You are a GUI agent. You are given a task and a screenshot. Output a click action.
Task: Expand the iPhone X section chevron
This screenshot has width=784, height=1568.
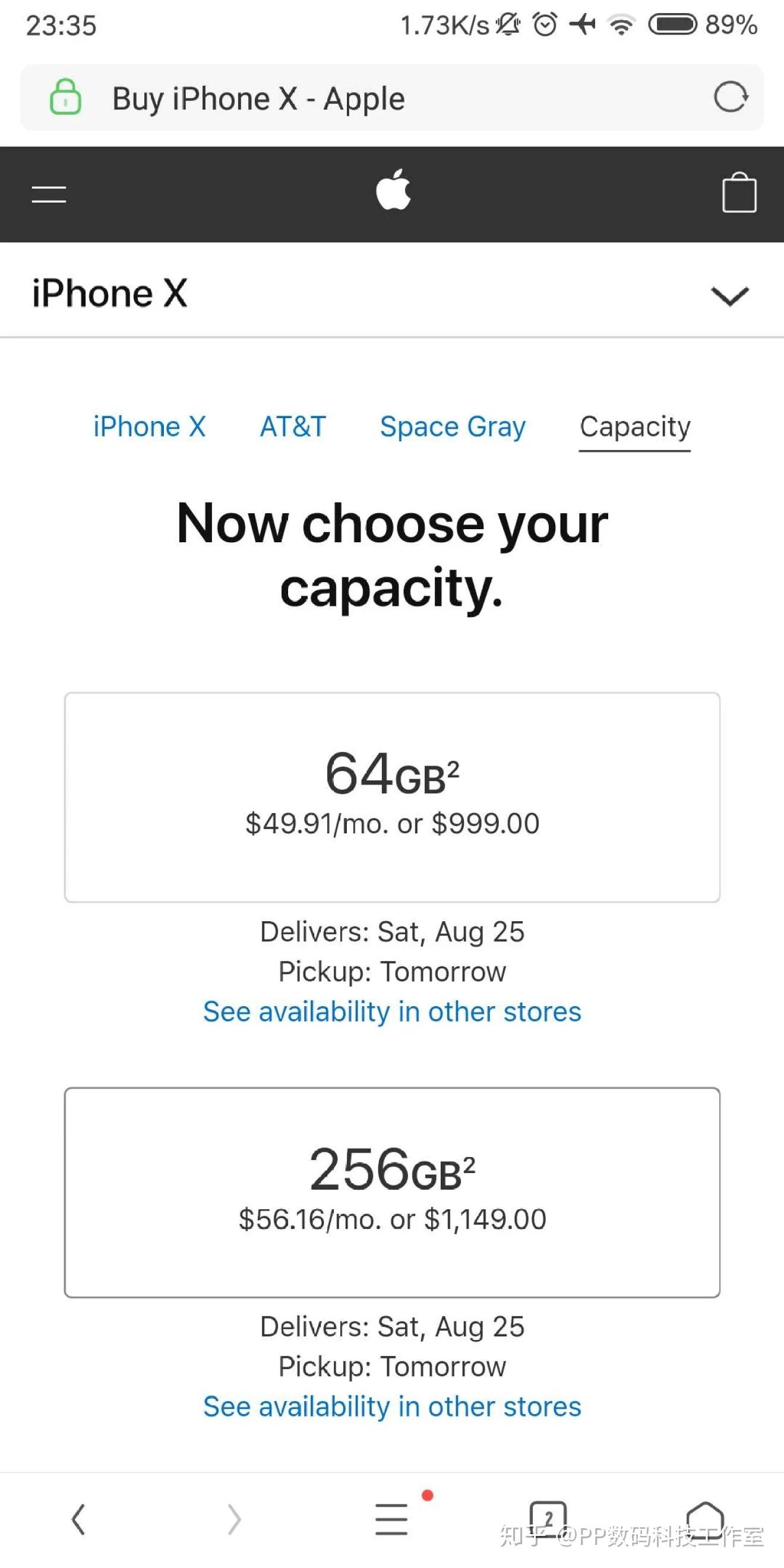tap(729, 296)
